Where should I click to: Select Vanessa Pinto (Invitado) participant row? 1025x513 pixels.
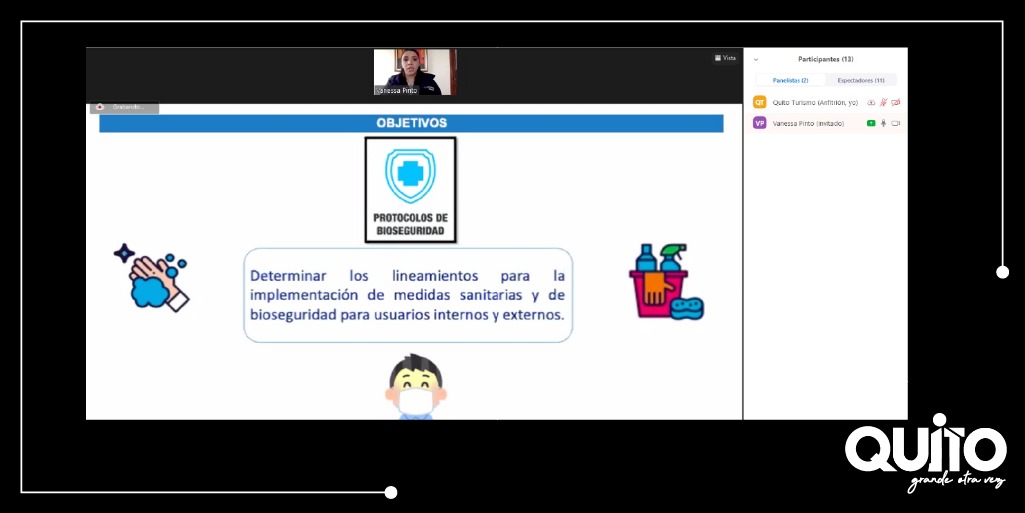click(x=808, y=123)
